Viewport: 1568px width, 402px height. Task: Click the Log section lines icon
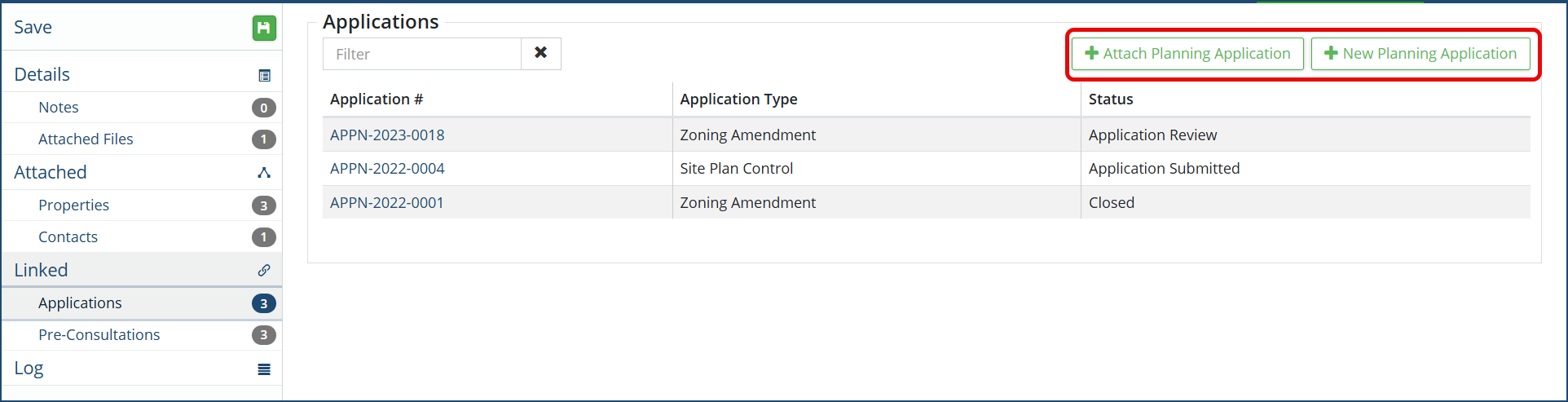264,369
